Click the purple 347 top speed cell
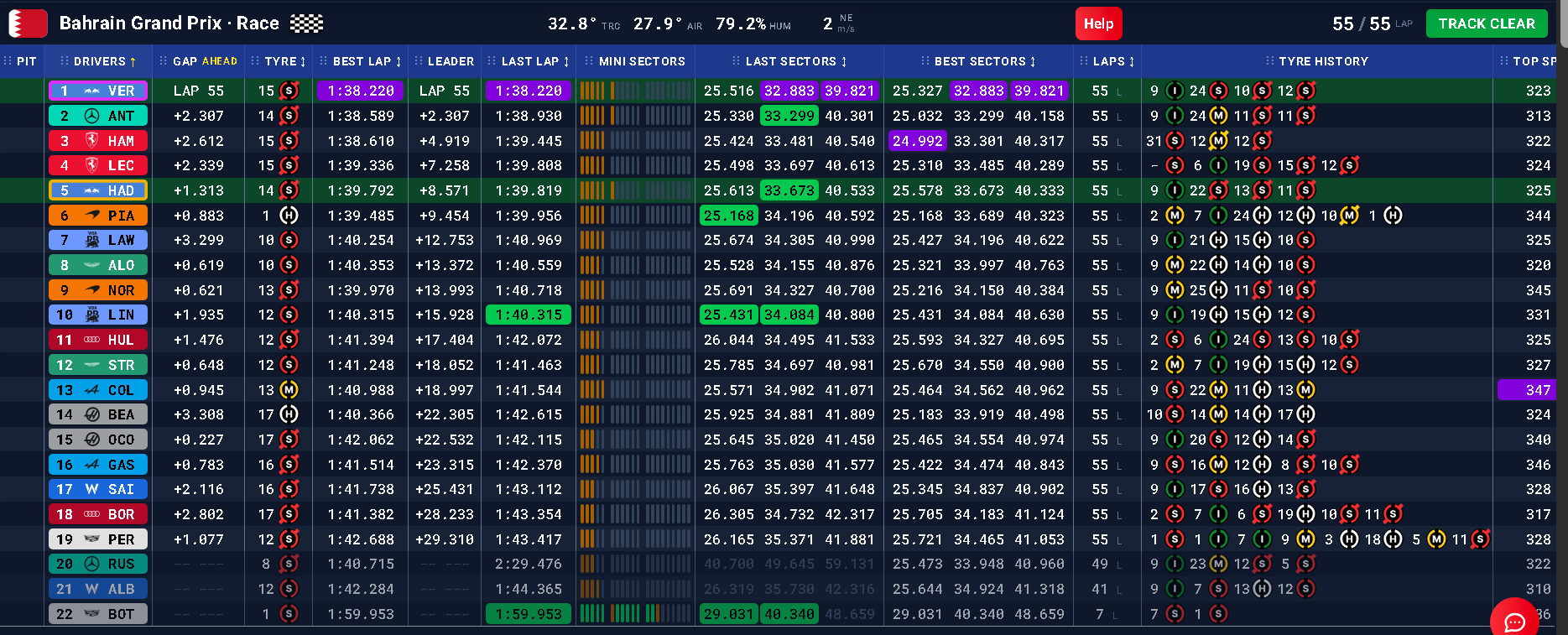Viewport: 1568px width, 635px height. [x=1527, y=390]
